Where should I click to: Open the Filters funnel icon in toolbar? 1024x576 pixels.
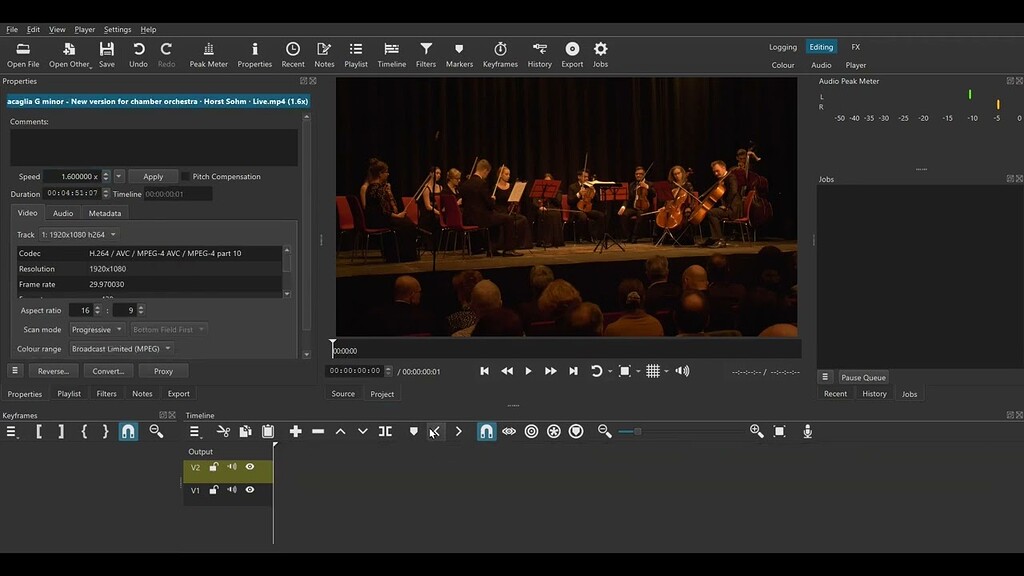[426, 54]
